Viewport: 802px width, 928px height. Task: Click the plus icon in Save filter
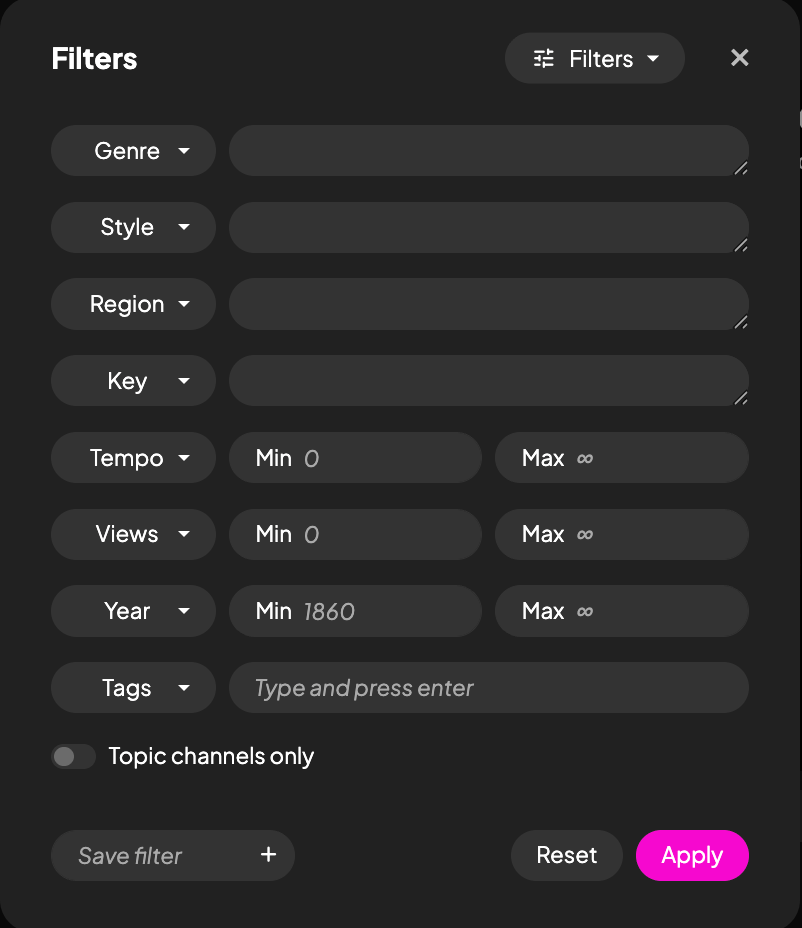pyautogui.click(x=268, y=855)
